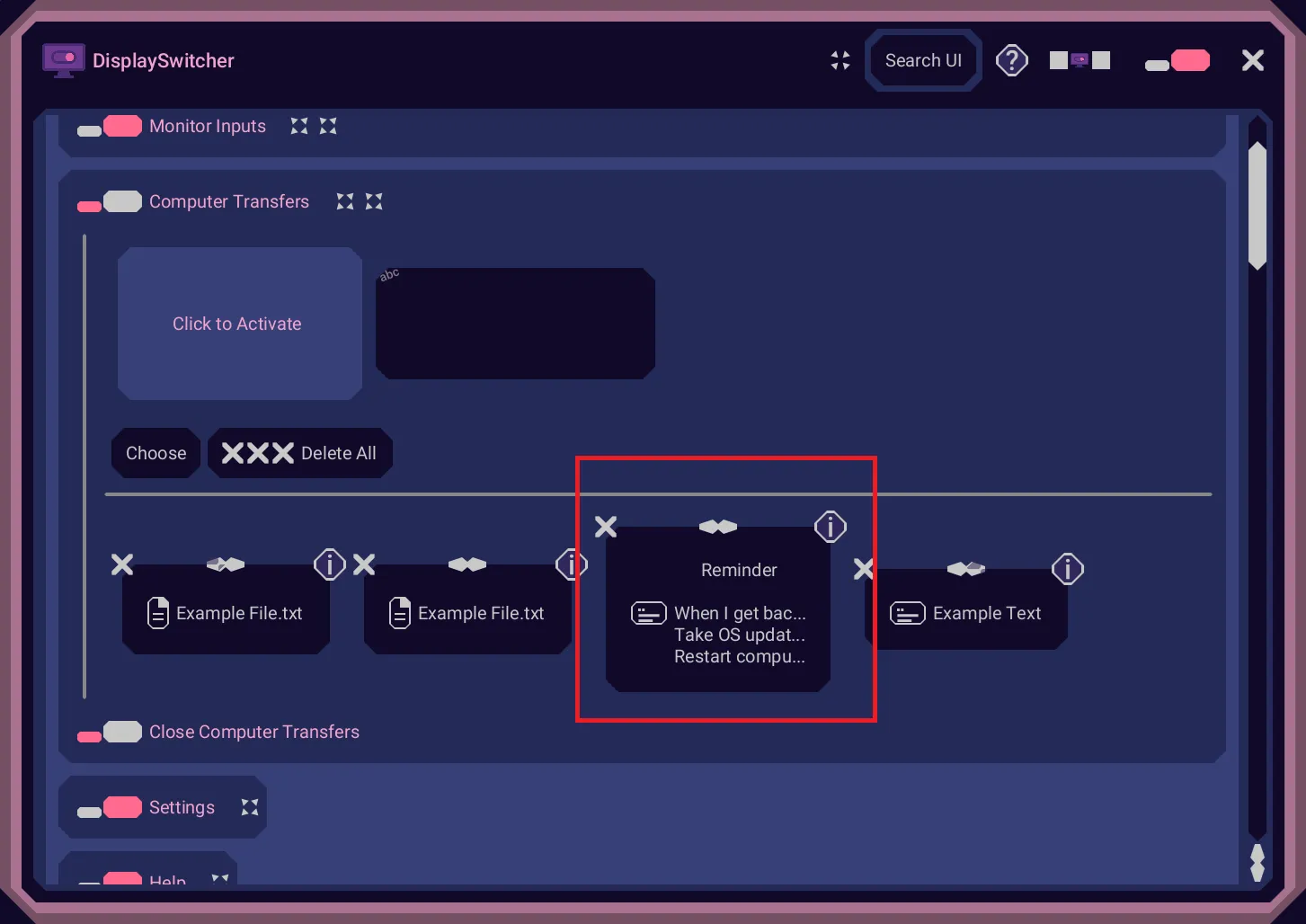Show info for the Example Text item
The image size is (1306, 924).
point(1068,569)
